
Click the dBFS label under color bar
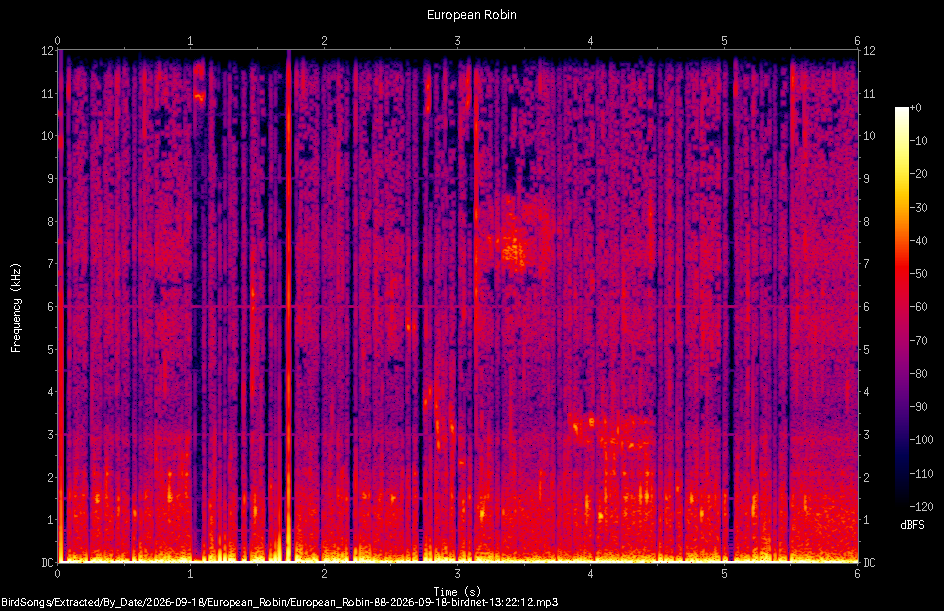tap(911, 525)
